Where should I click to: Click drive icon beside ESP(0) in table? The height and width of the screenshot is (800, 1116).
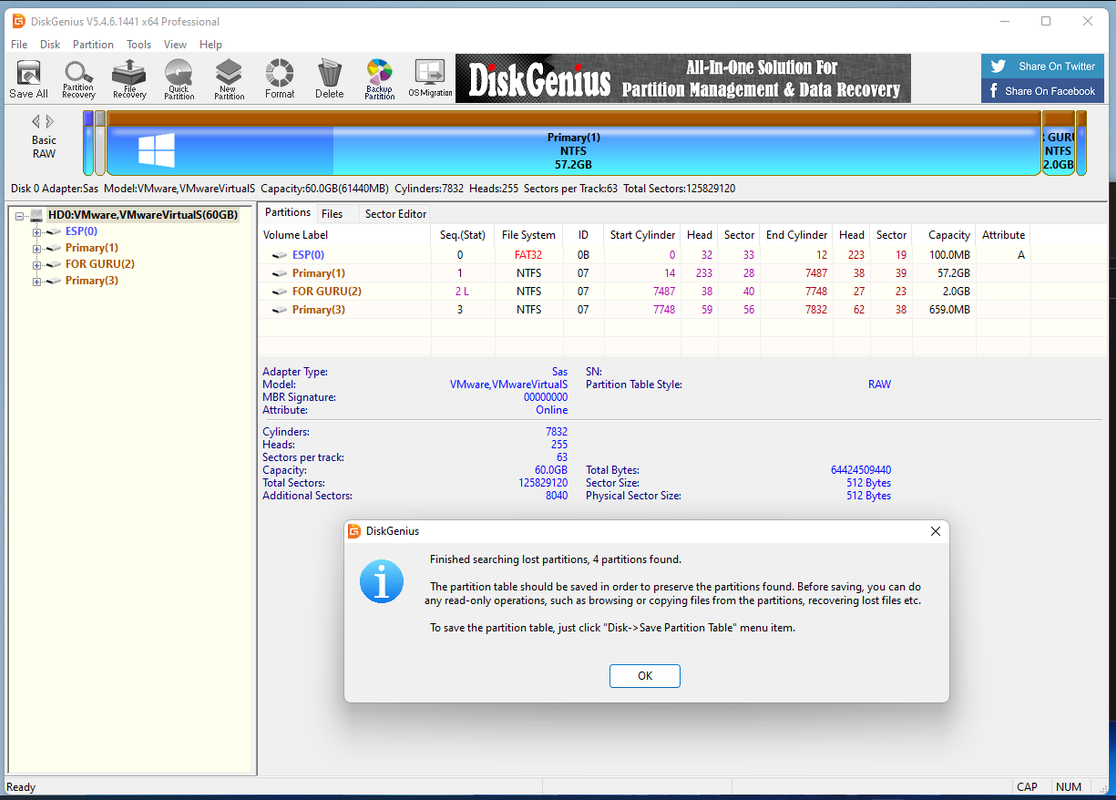pyautogui.click(x=280, y=255)
